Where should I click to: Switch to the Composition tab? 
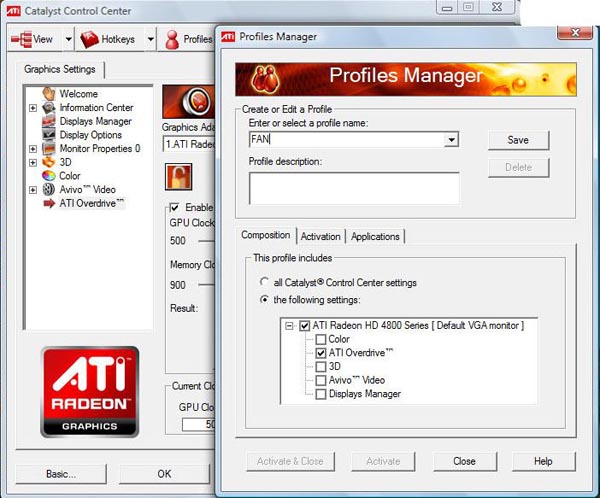point(266,235)
